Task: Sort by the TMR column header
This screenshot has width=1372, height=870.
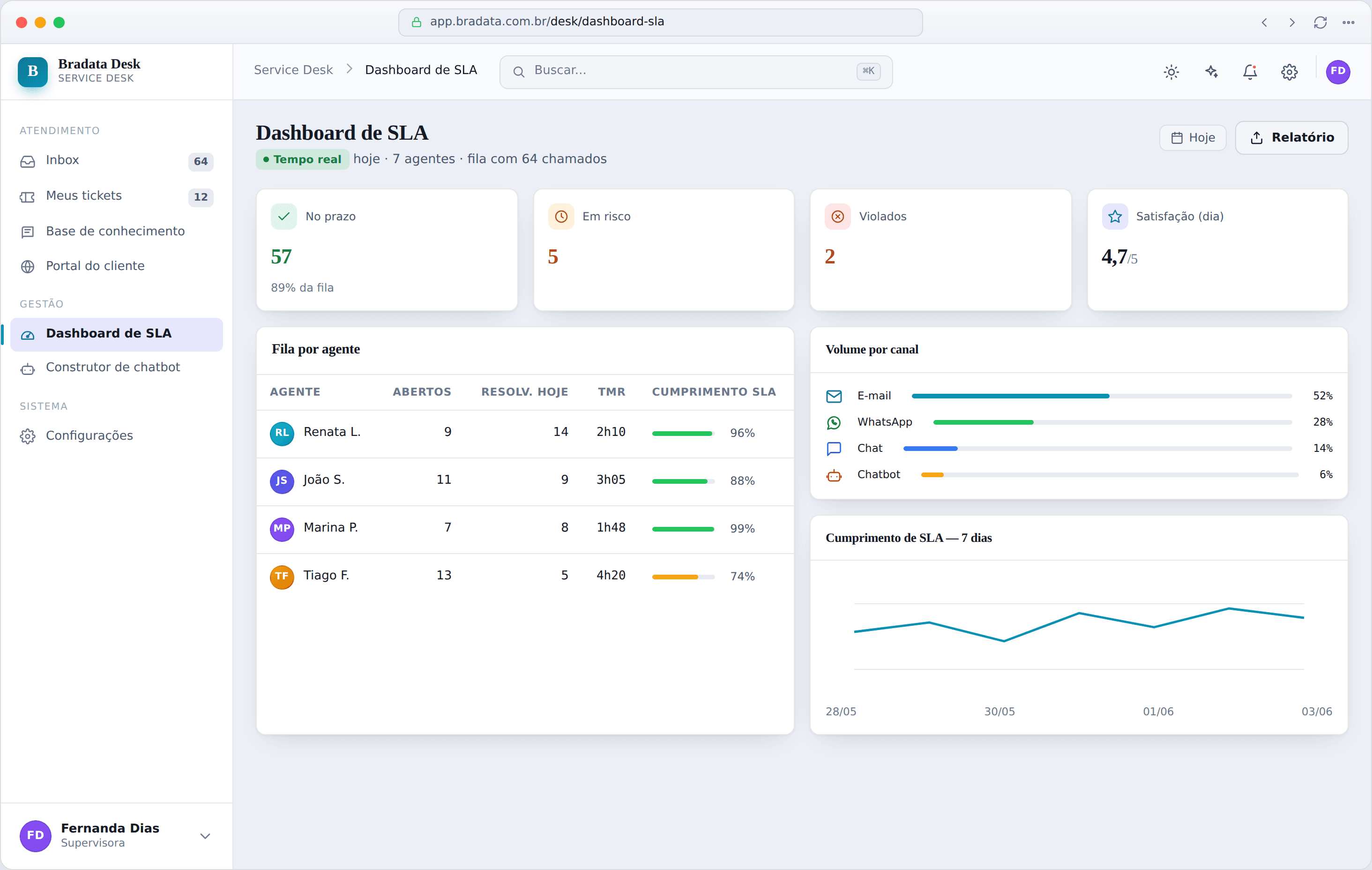Action: click(611, 392)
